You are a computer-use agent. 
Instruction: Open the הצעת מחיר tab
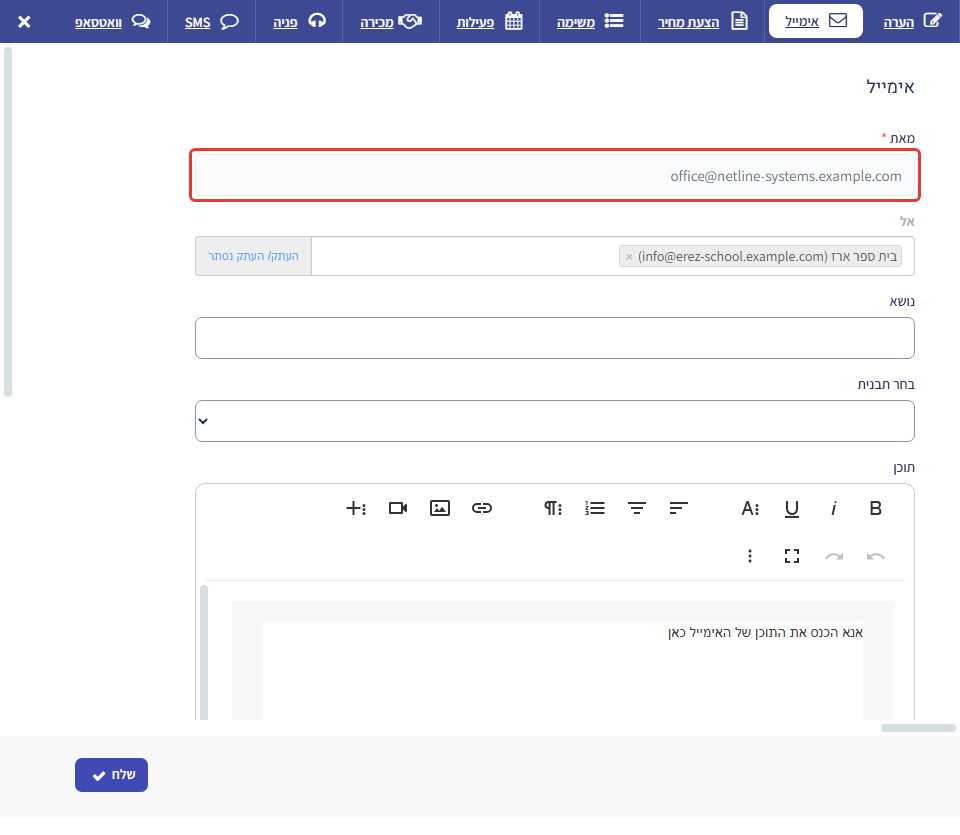(702, 21)
